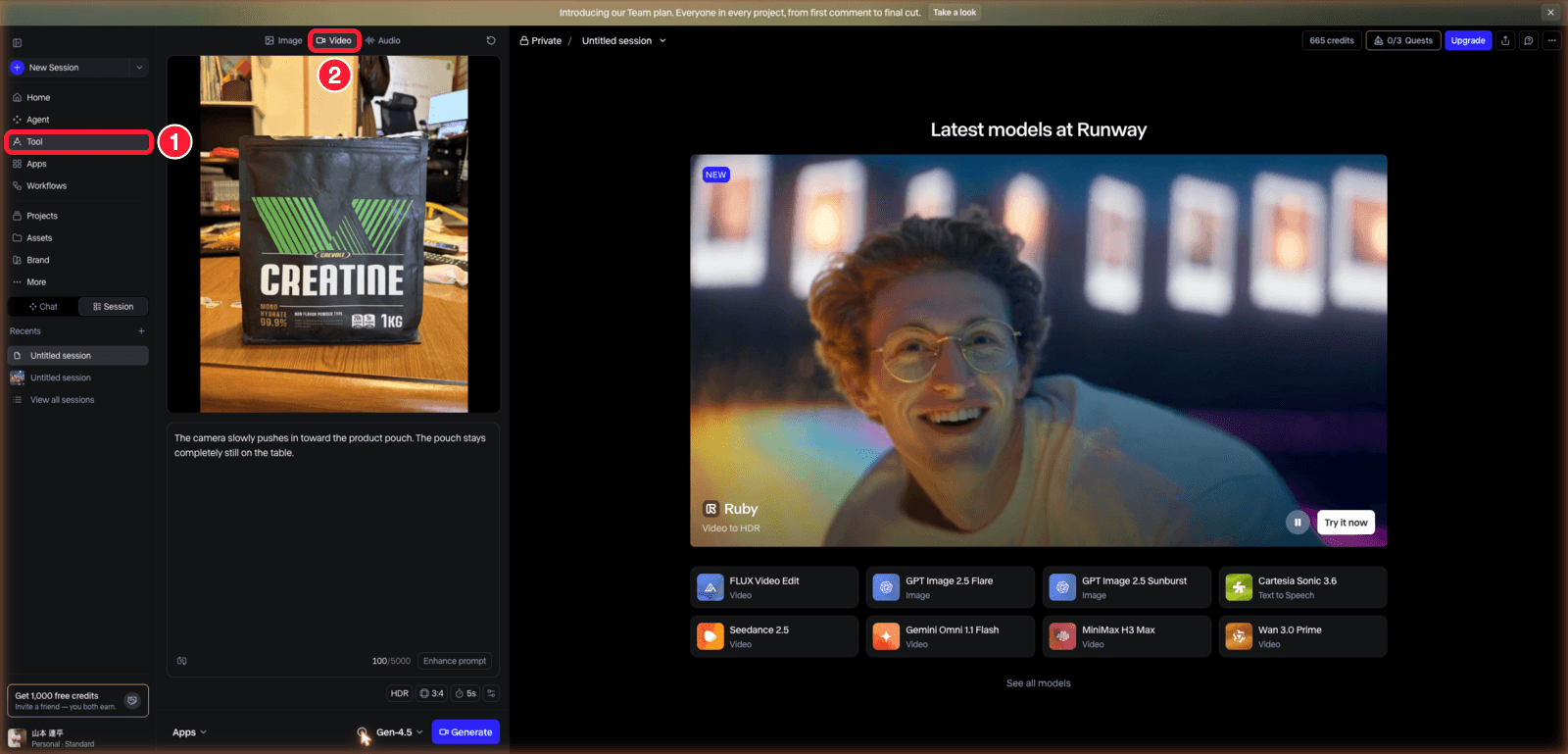Dismiss the Team plan announcement banner
The image size is (1568, 754).
click(1550, 13)
